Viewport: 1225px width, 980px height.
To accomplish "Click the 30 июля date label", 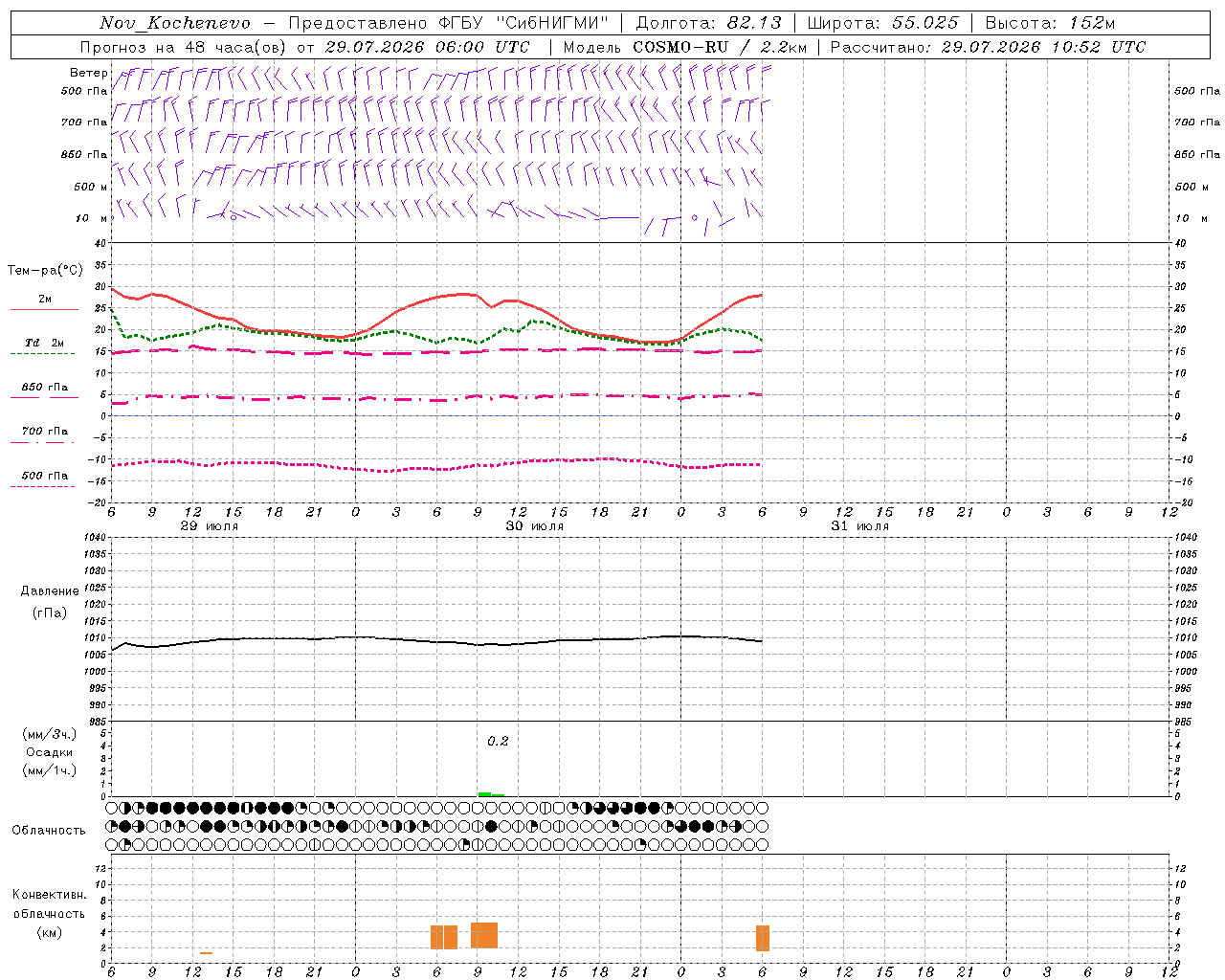I will (x=535, y=526).
